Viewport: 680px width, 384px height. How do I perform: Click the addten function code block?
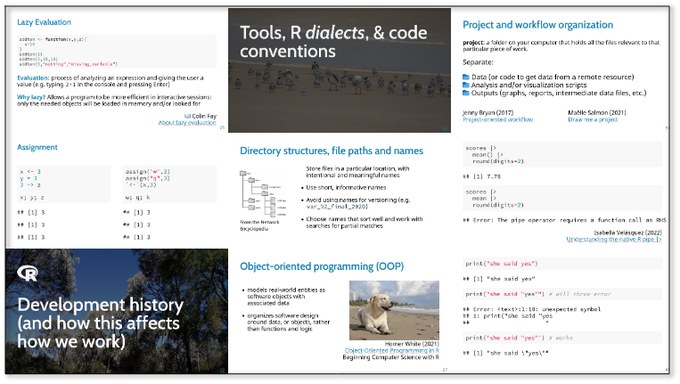[x=117, y=52]
